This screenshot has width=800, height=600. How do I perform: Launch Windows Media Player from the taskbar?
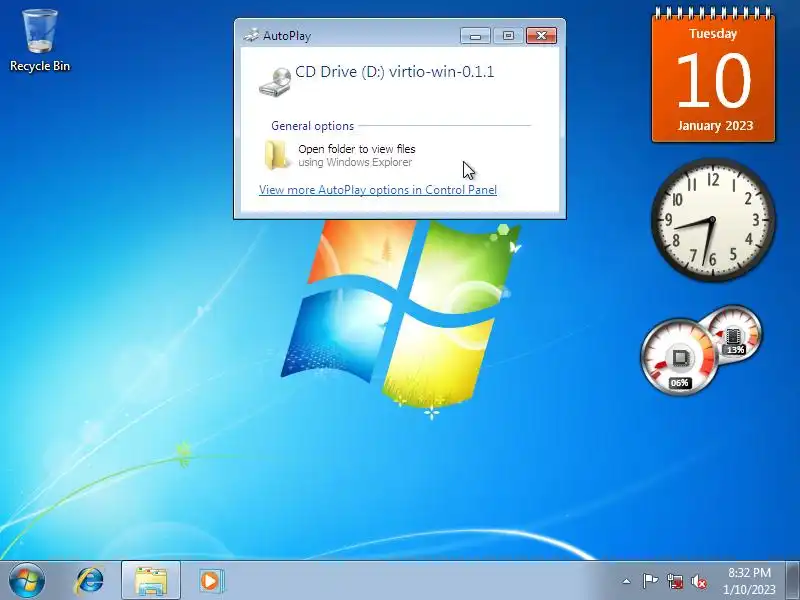pyautogui.click(x=211, y=581)
